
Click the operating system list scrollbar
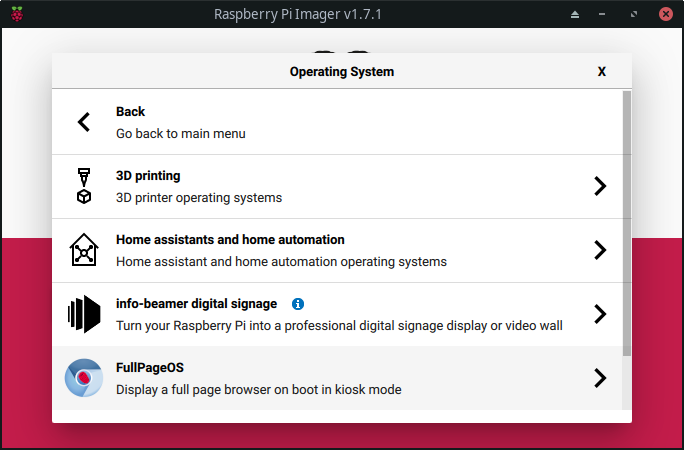pyautogui.click(x=626, y=222)
